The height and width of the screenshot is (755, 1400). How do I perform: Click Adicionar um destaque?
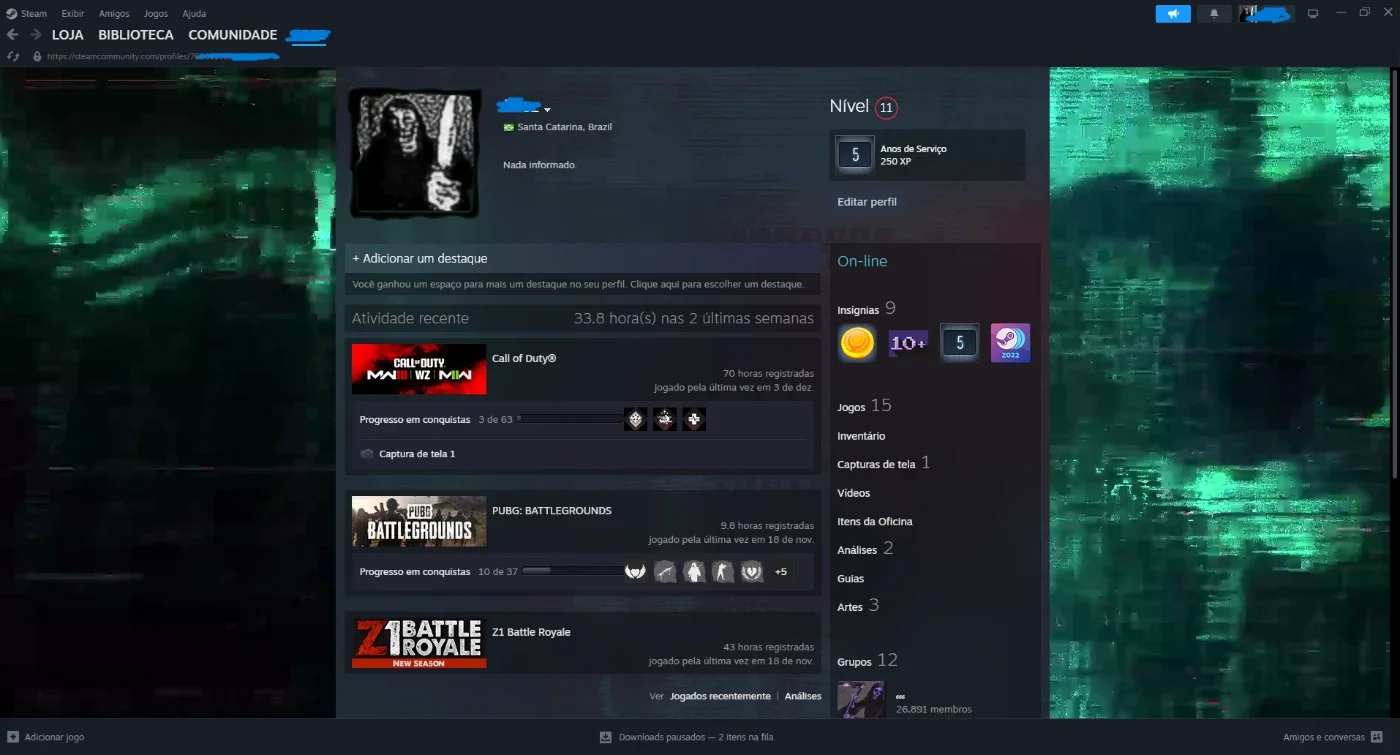(x=420, y=258)
